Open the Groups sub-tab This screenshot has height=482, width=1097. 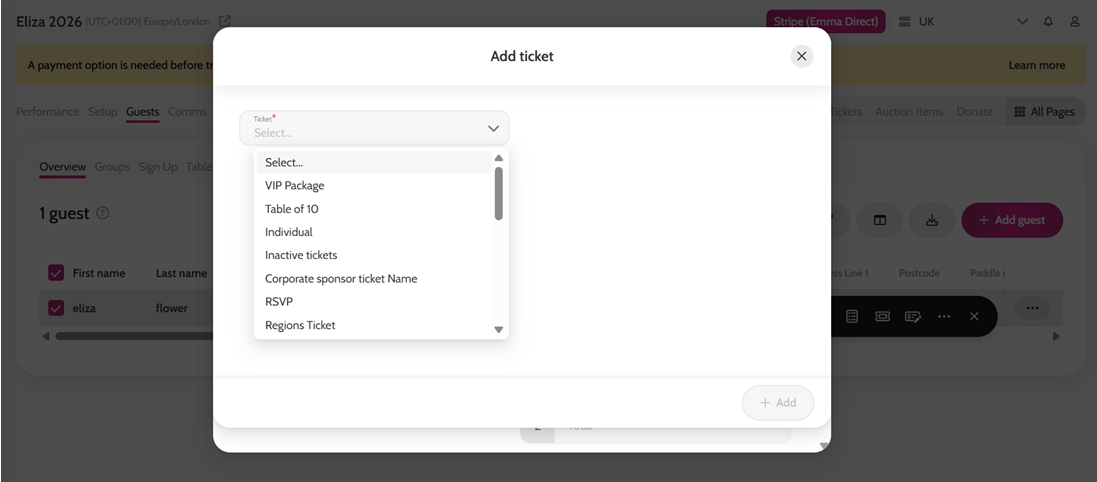(113, 167)
